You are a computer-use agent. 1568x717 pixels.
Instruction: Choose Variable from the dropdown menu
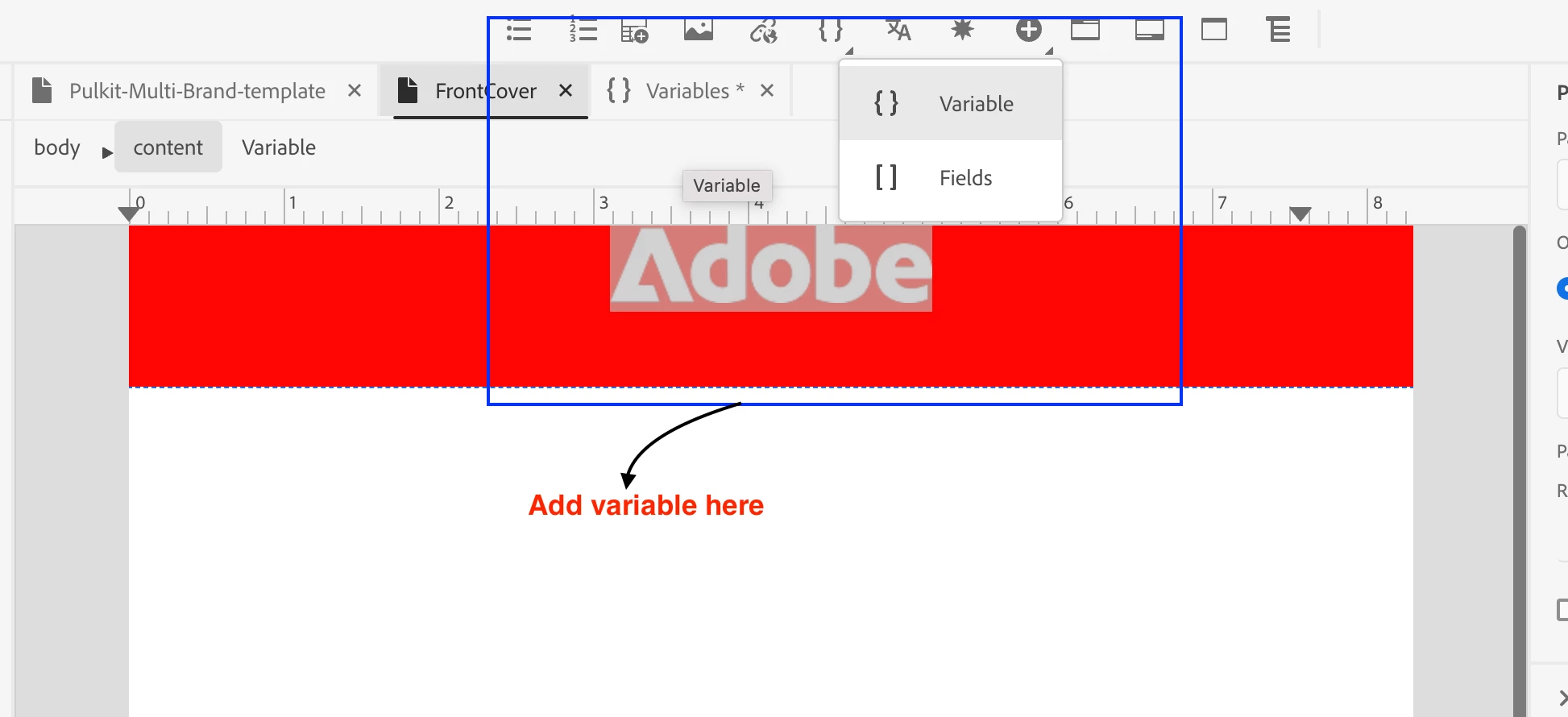[x=951, y=104]
